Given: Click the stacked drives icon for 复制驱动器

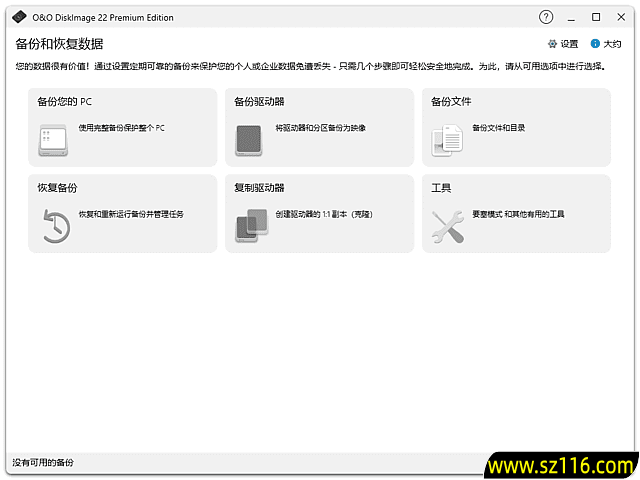Looking at the screenshot, I should point(249,227).
